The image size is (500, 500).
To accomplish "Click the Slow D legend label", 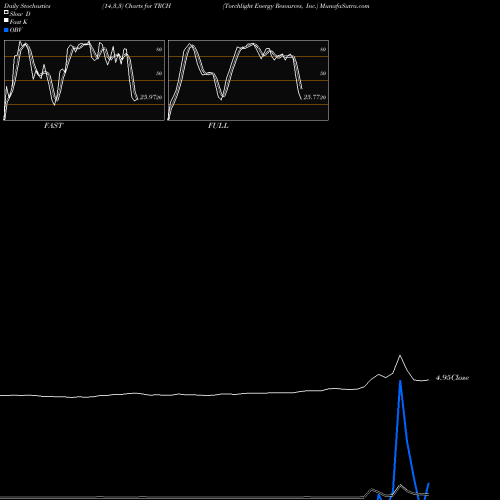I will pyautogui.click(x=20, y=14).
